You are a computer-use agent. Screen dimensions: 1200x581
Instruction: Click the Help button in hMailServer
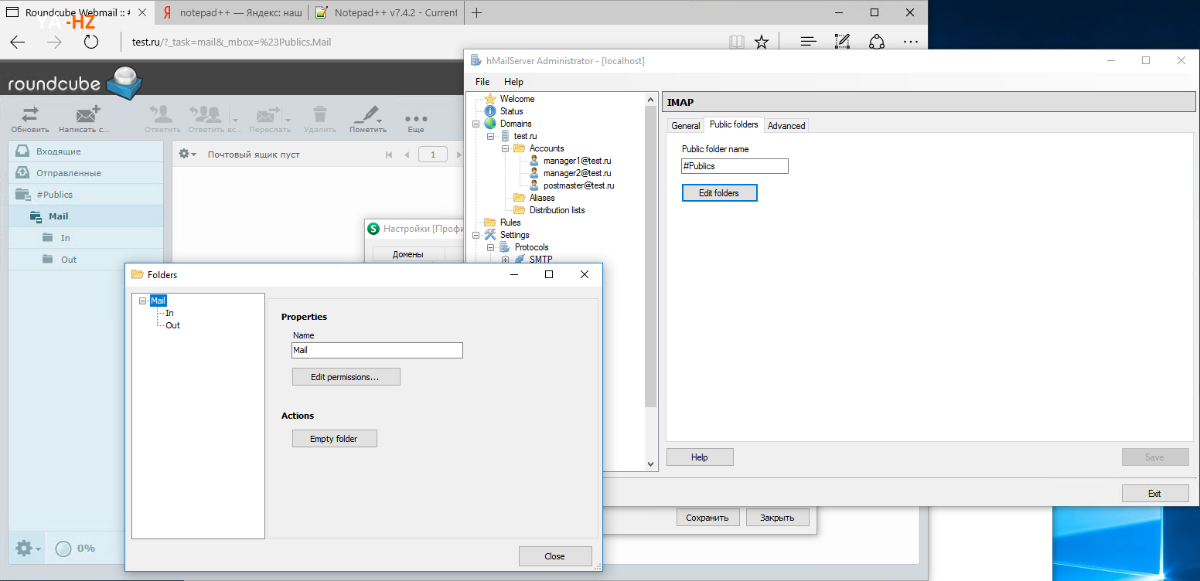point(700,457)
